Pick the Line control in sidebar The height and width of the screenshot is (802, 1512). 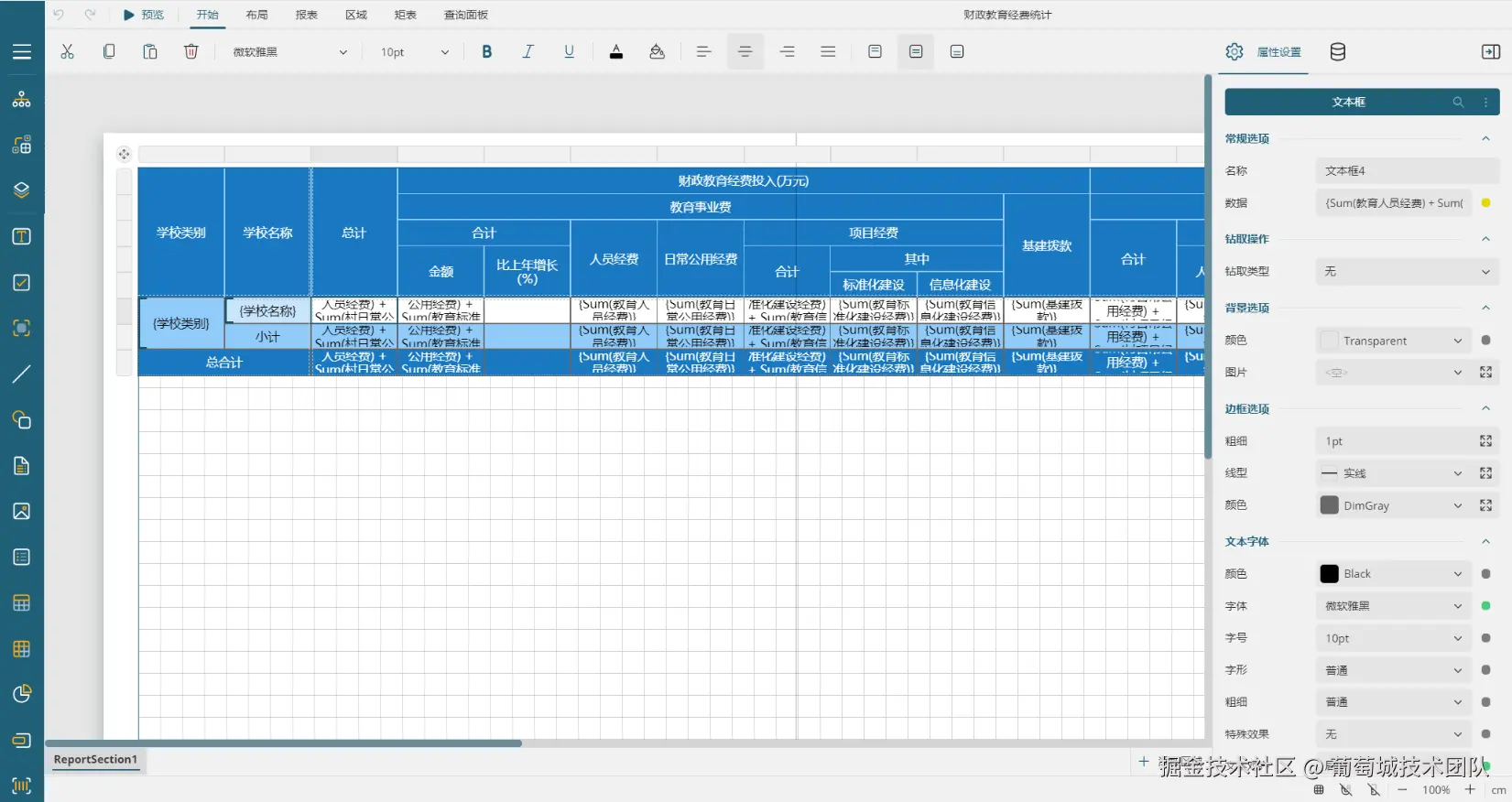[22, 374]
